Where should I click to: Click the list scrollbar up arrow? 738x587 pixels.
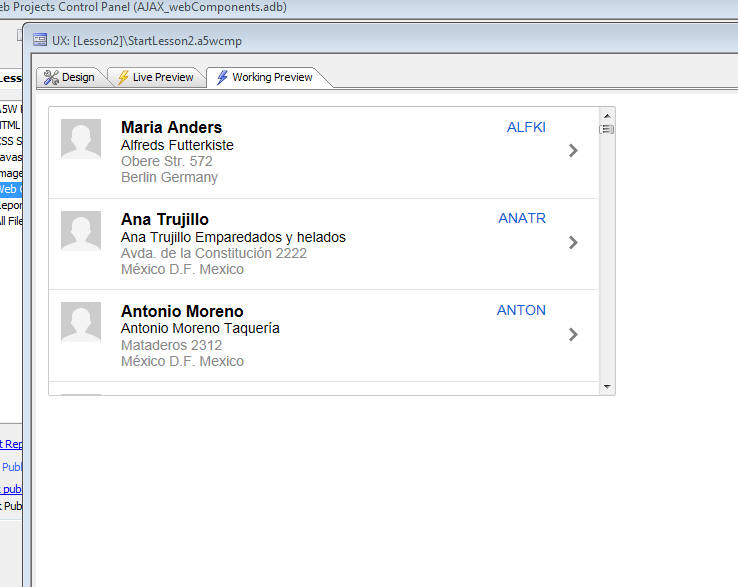[x=607, y=116]
